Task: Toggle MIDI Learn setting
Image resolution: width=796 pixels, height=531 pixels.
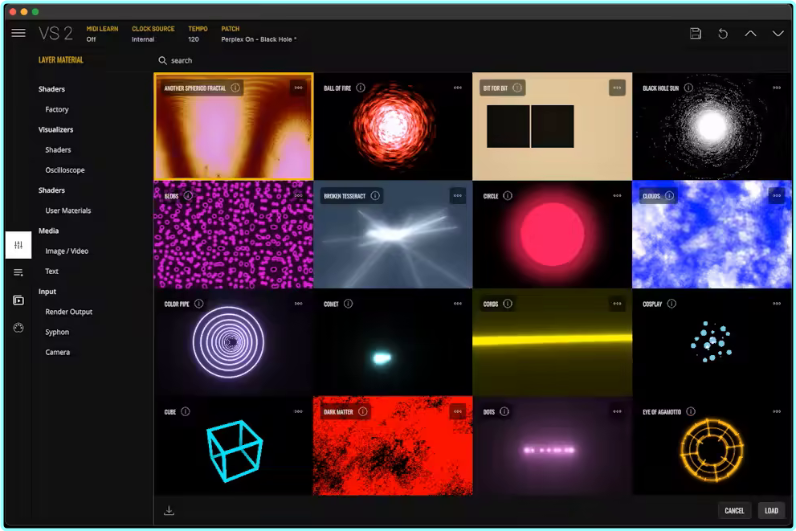Action: (102, 34)
